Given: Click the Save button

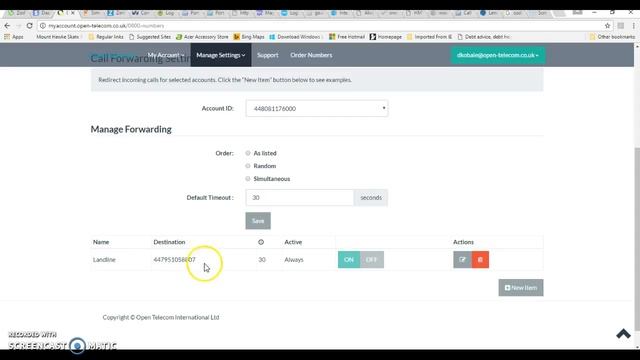Looking at the screenshot, I should point(258,221).
